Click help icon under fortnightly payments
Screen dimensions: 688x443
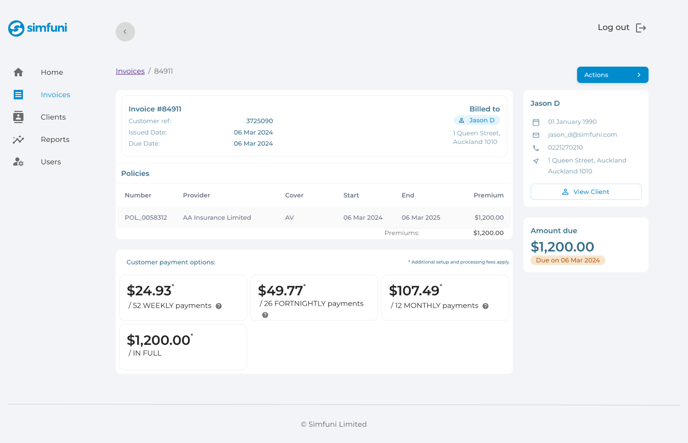265,315
